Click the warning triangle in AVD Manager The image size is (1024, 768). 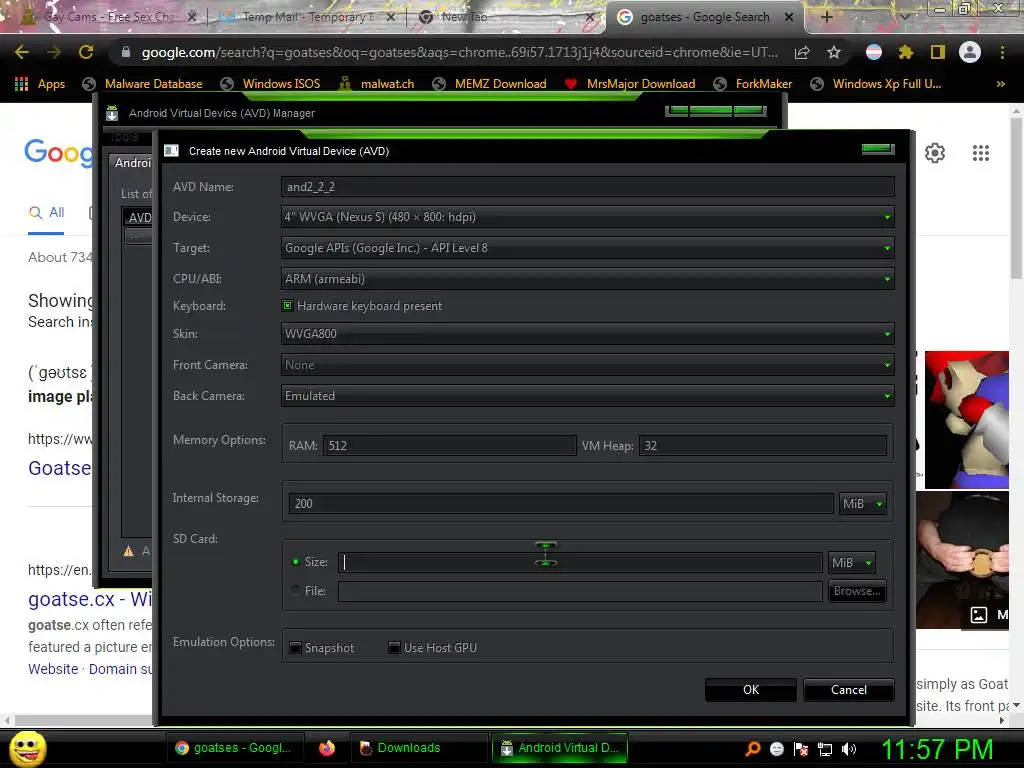point(129,551)
